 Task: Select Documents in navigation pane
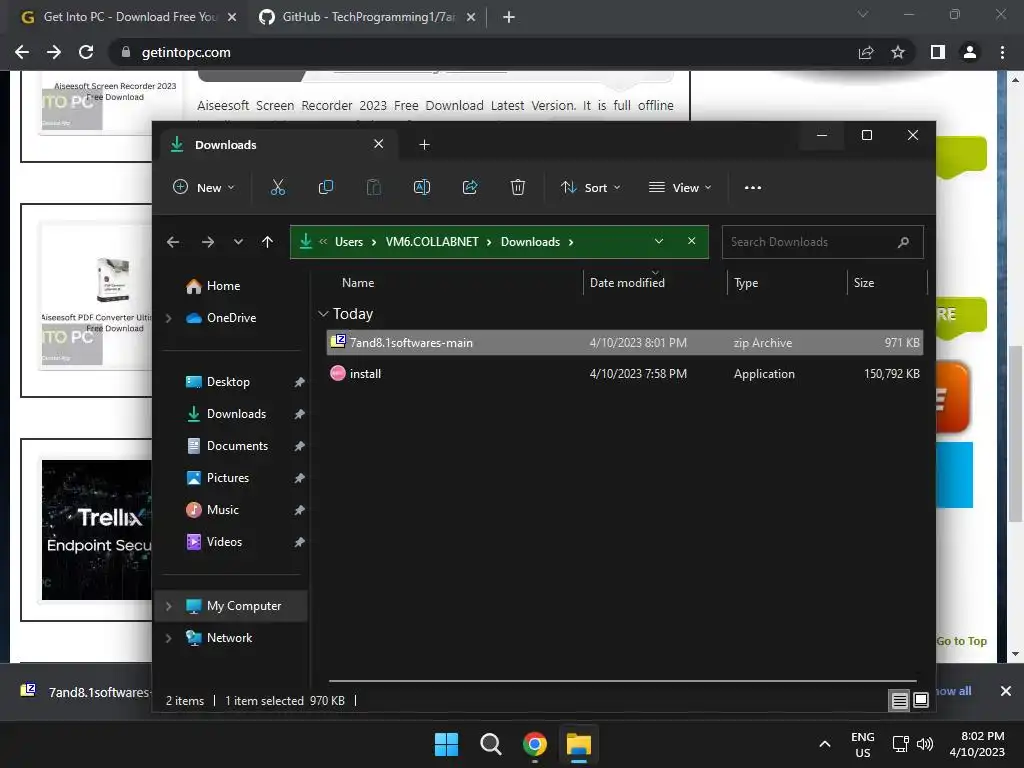[237, 446]
